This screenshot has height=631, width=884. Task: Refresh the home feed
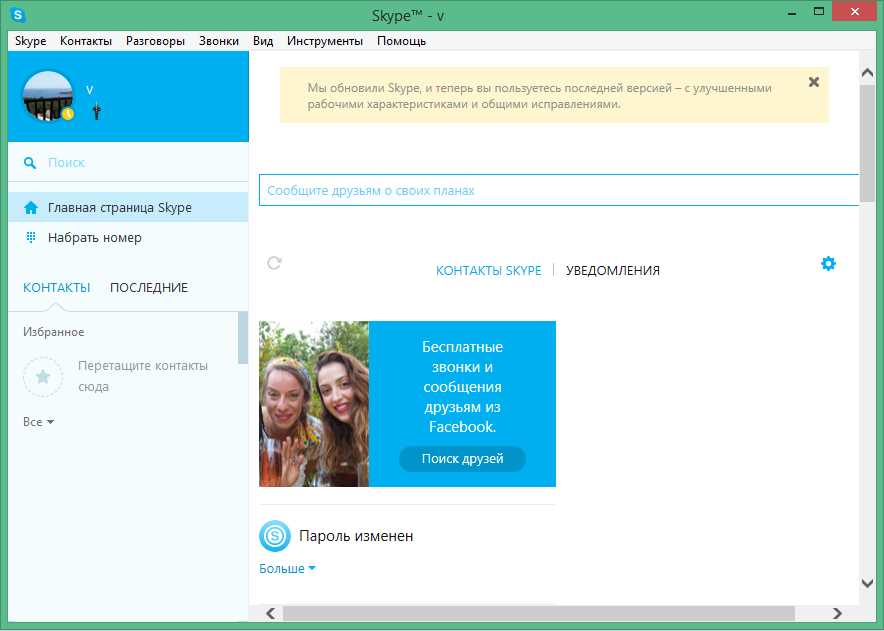coord(274,263)
